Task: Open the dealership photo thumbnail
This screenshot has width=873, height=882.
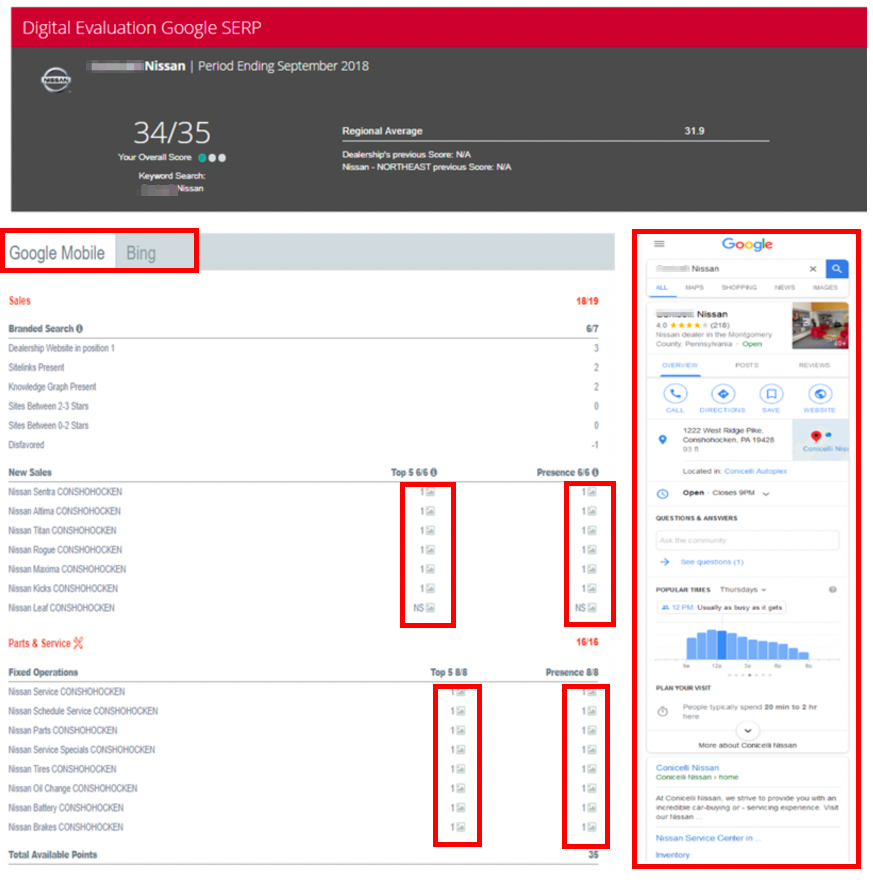Action: (x=820, y=326)
